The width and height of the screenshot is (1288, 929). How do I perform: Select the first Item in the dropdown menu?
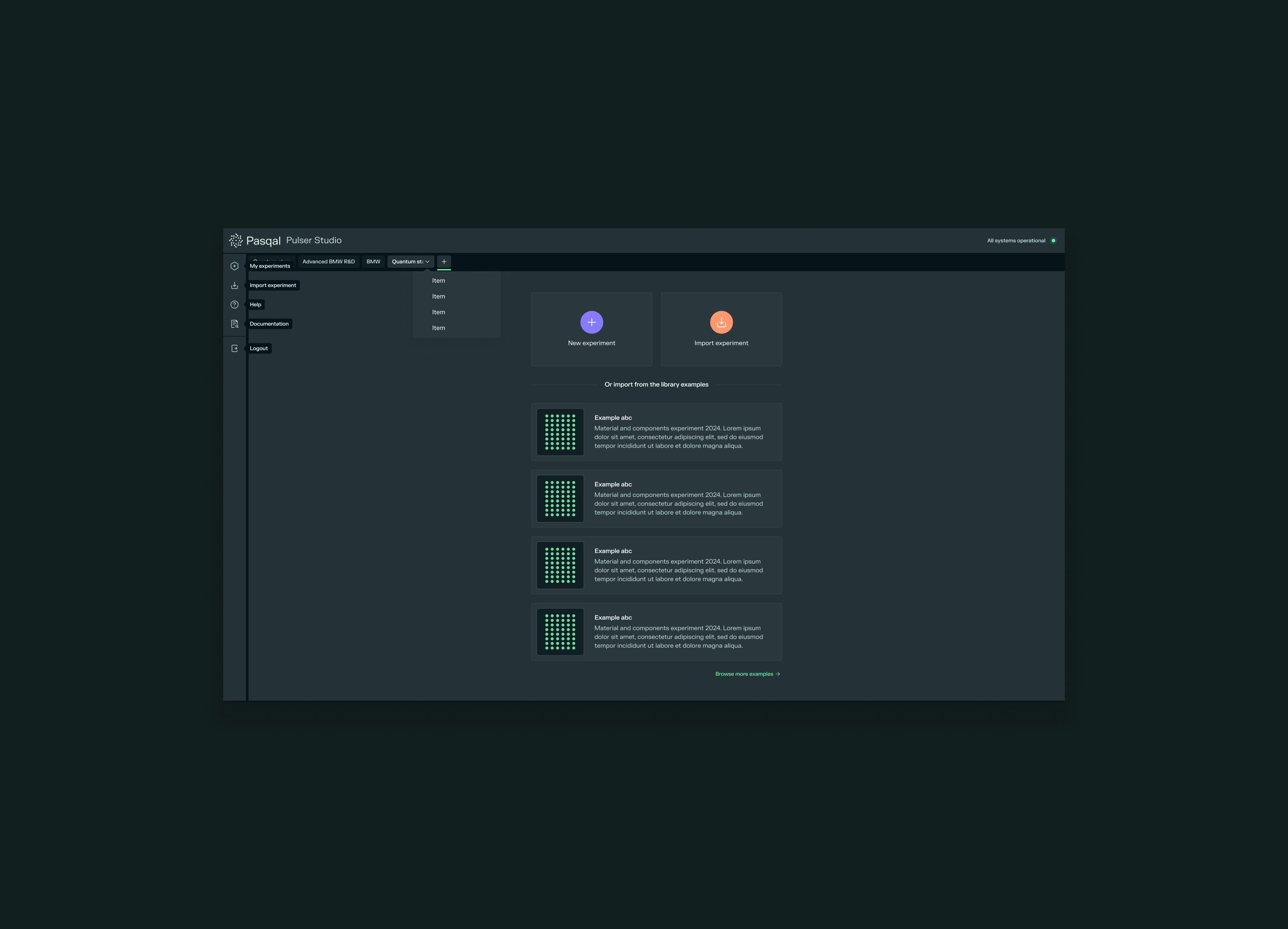point(438,281)
